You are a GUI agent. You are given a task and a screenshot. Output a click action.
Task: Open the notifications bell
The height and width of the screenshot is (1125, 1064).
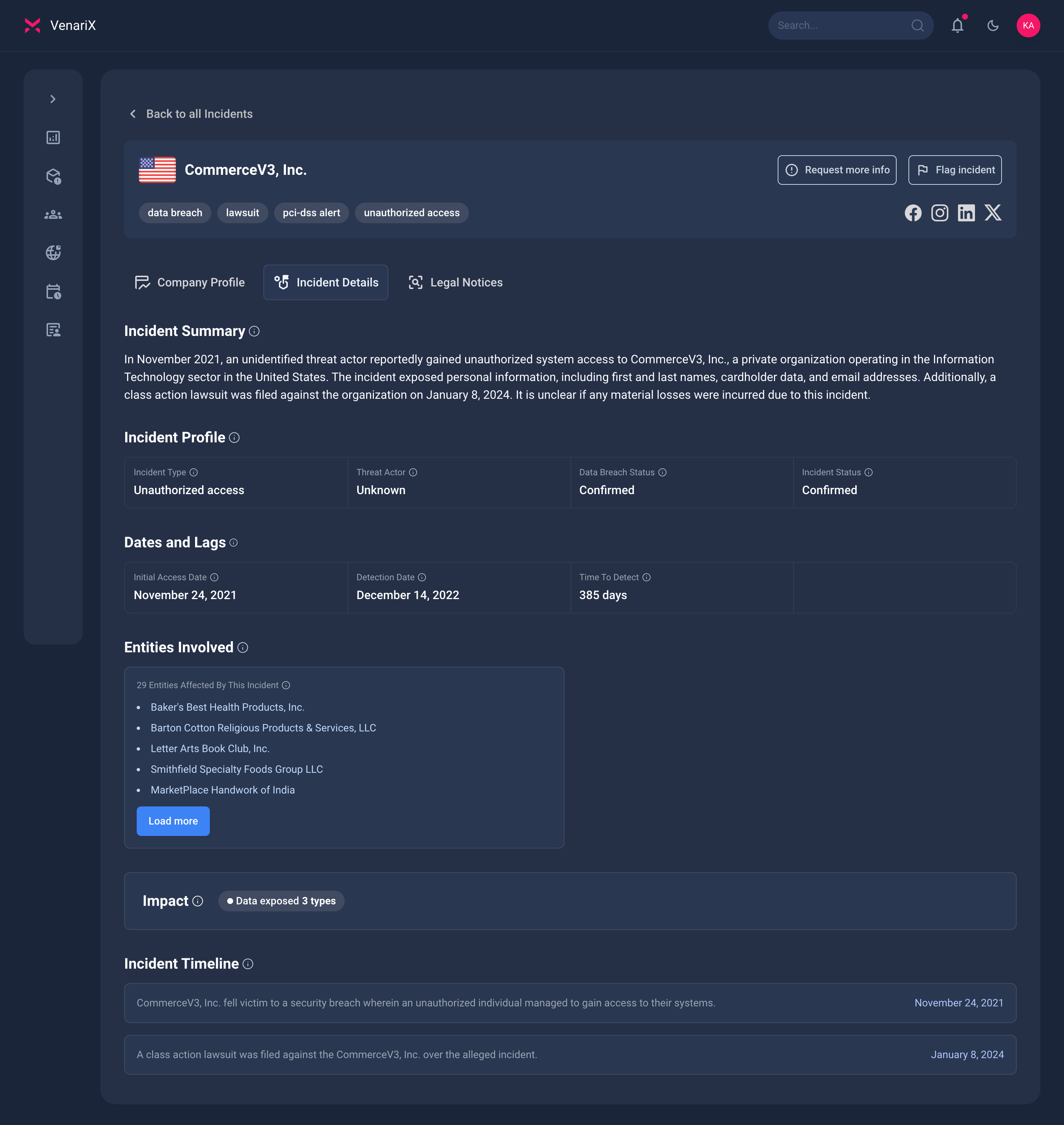click(x=957, y=26)
